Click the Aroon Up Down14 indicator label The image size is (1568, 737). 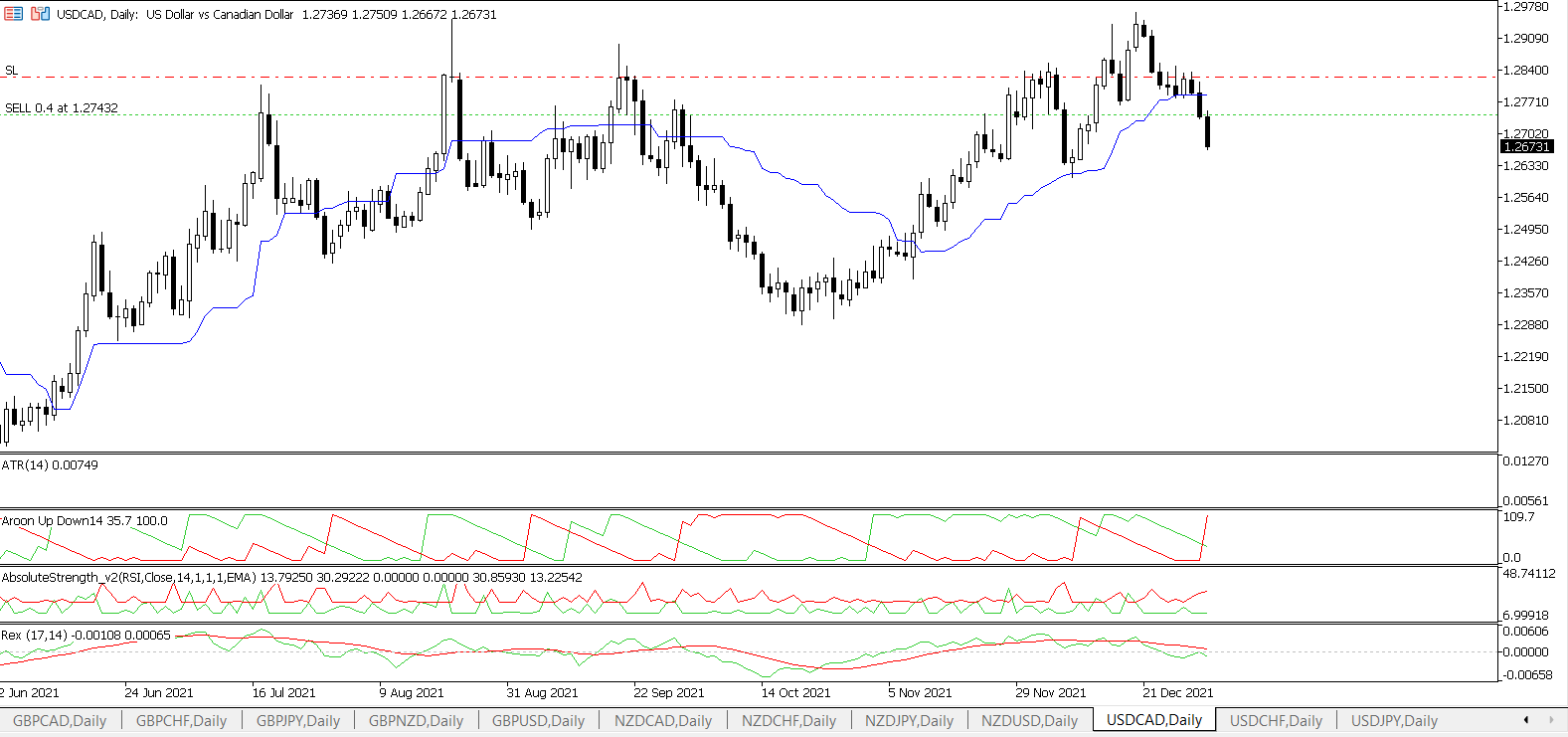[85, 520]
